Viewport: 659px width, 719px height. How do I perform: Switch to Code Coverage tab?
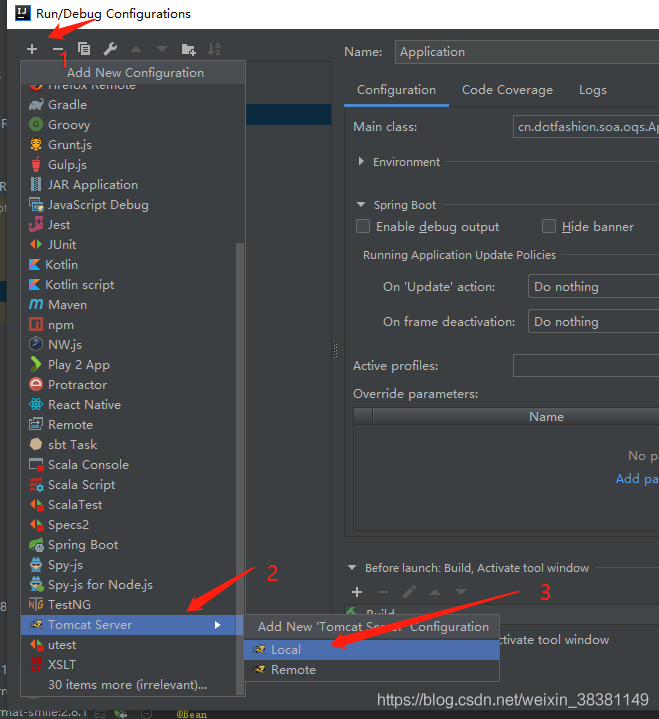(507, 90)
